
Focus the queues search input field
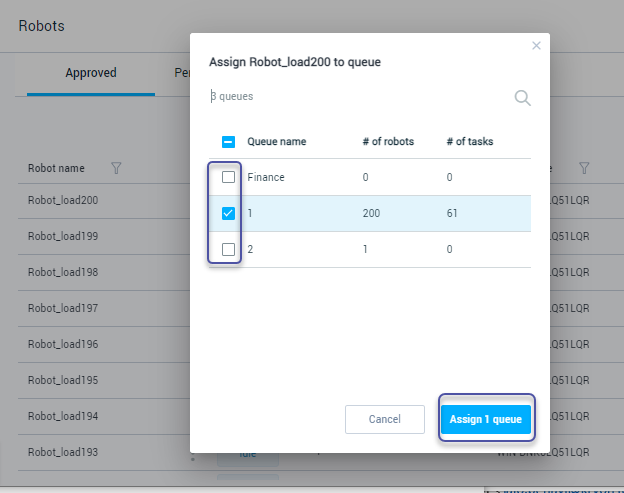pyautogui.click(x=360, y=97)
